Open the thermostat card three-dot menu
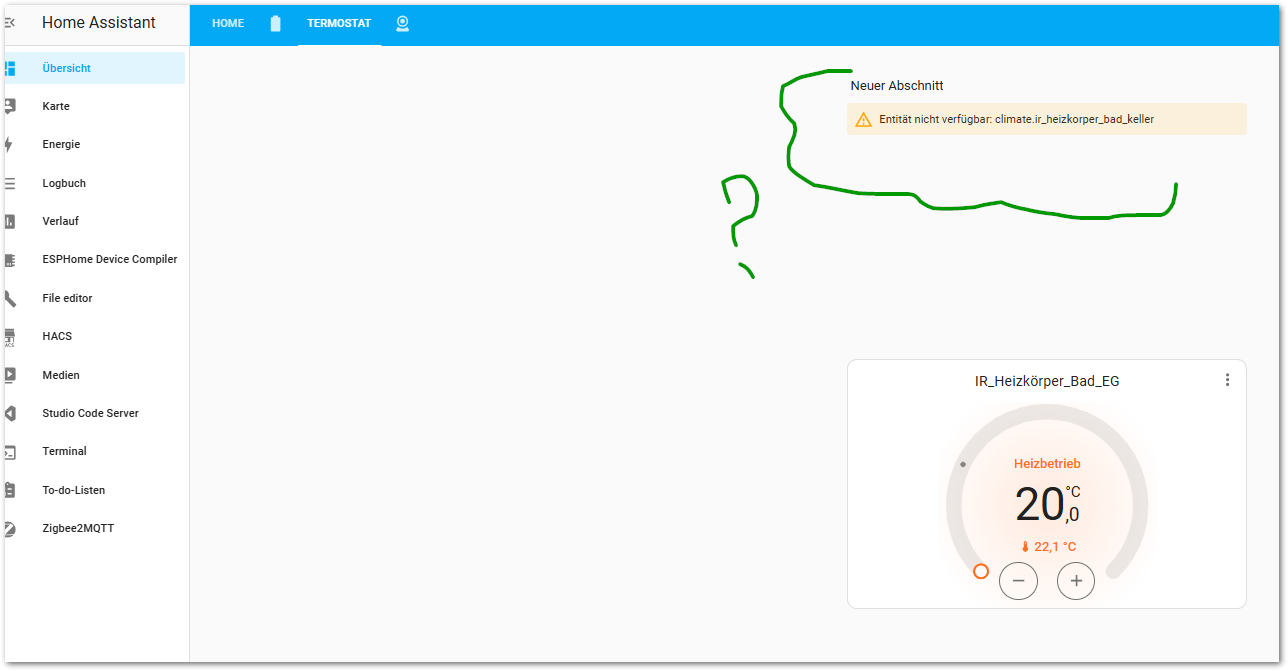The image size is (1288, 671). point(1227,380)
